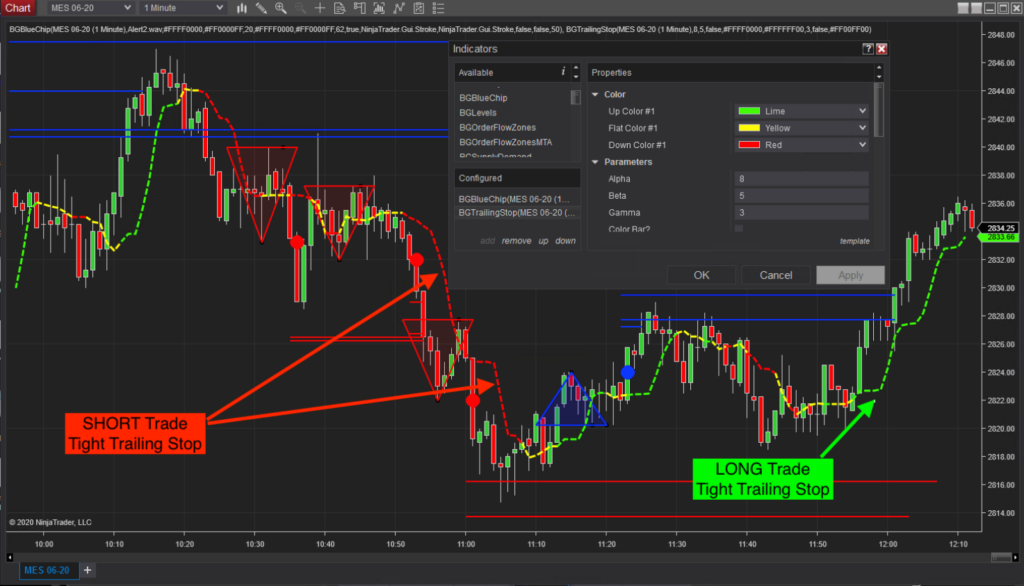
Task: Open chart properties via the clipboard icon
Action: coord(419,7)
